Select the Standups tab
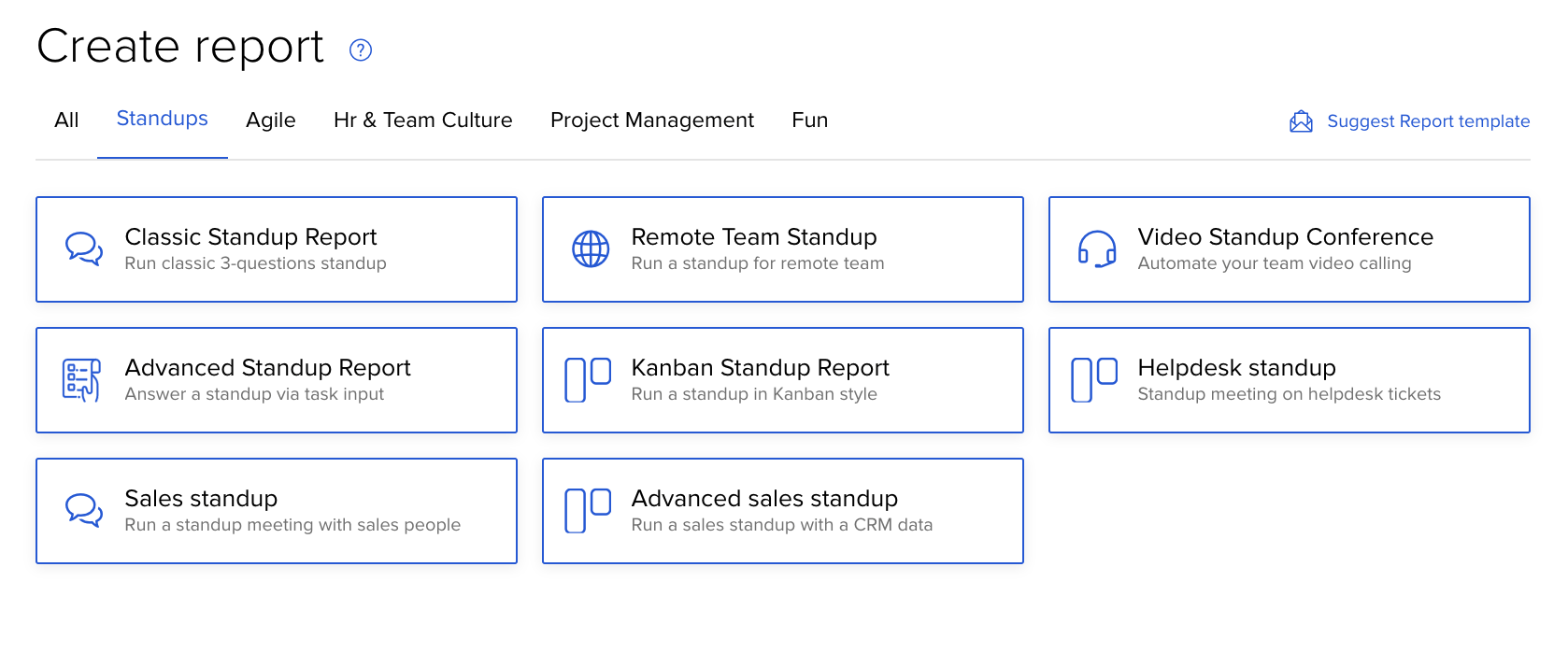Screen dimensions: 1568x652 tap(162, 119)
